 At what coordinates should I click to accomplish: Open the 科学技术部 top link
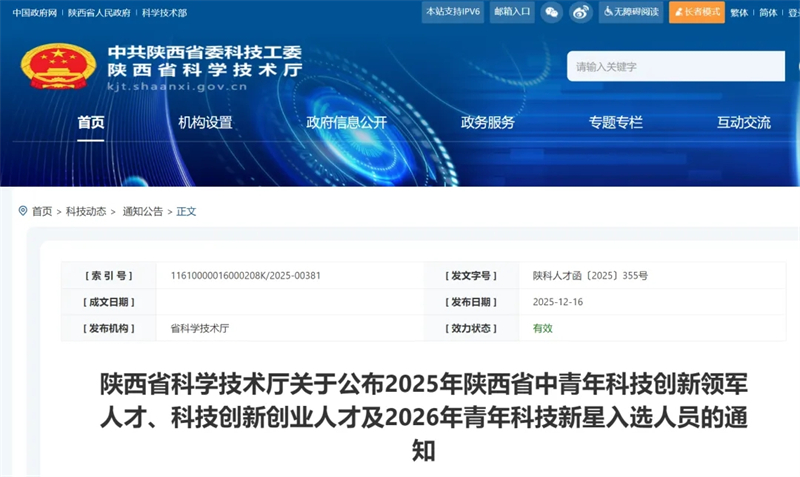coord(164,13)
